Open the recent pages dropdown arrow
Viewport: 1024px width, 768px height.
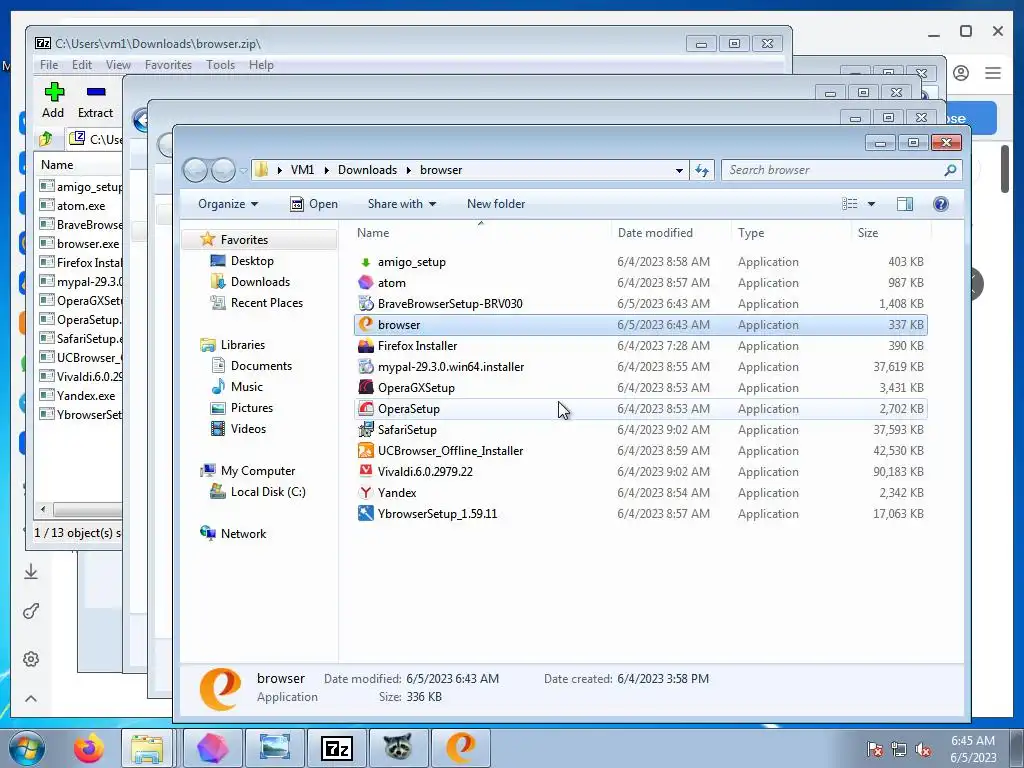tap(243, 171)
